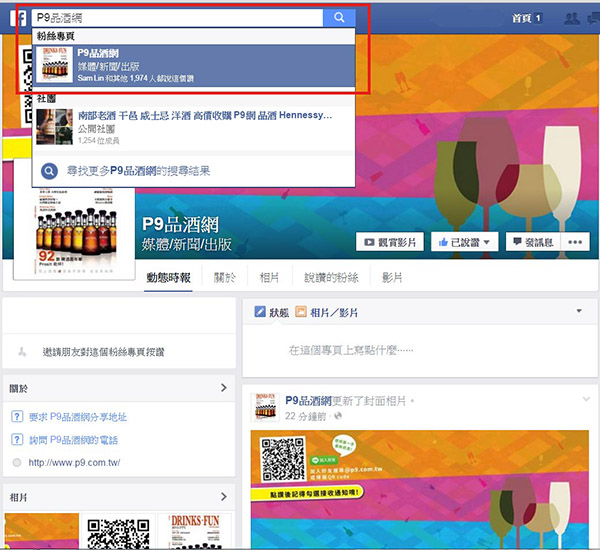Switch to the 關於 tab
Screen dimensions: 600x550
tap(225, 277)
